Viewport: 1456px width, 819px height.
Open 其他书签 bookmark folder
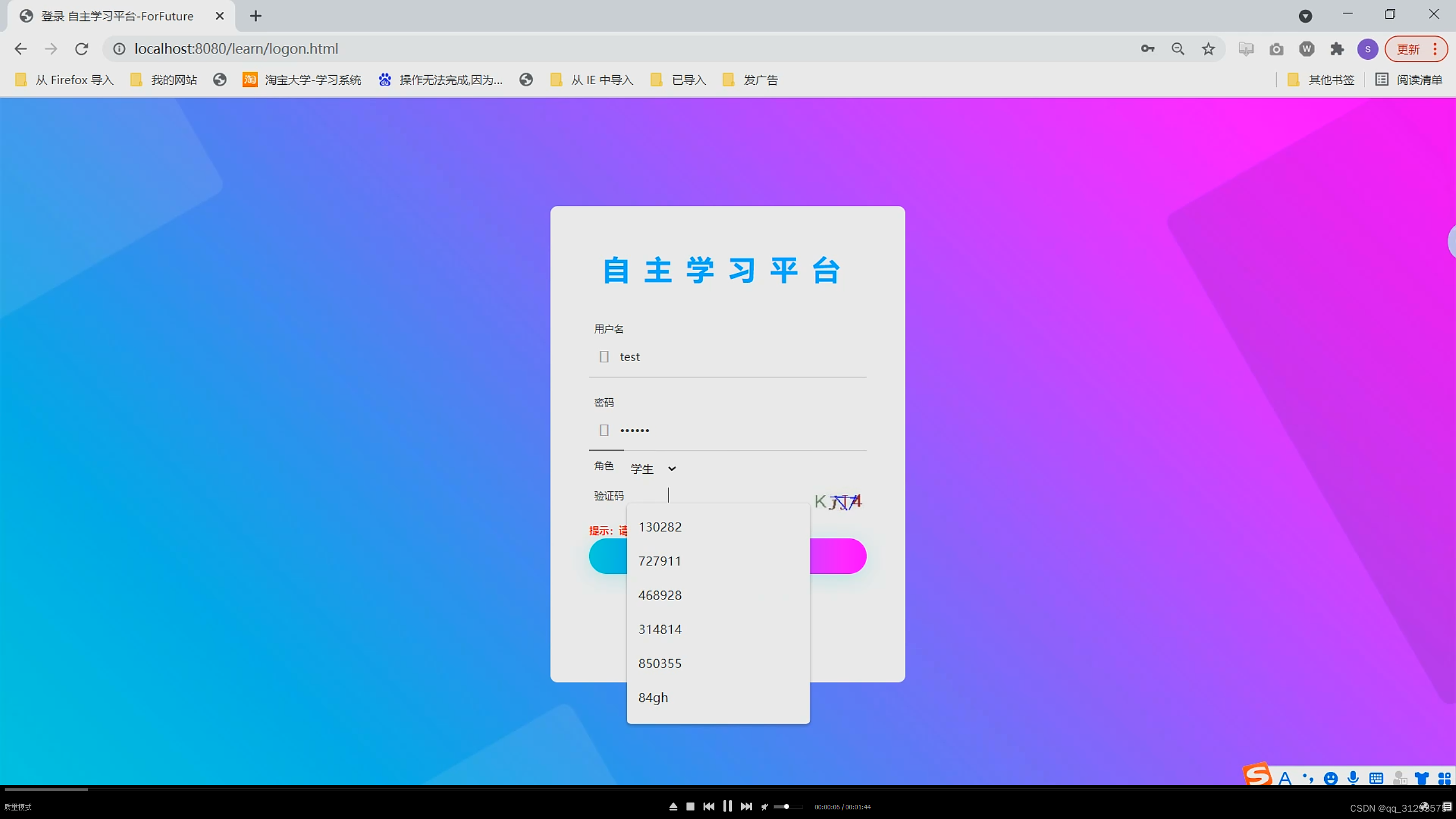click(1321, 80)
